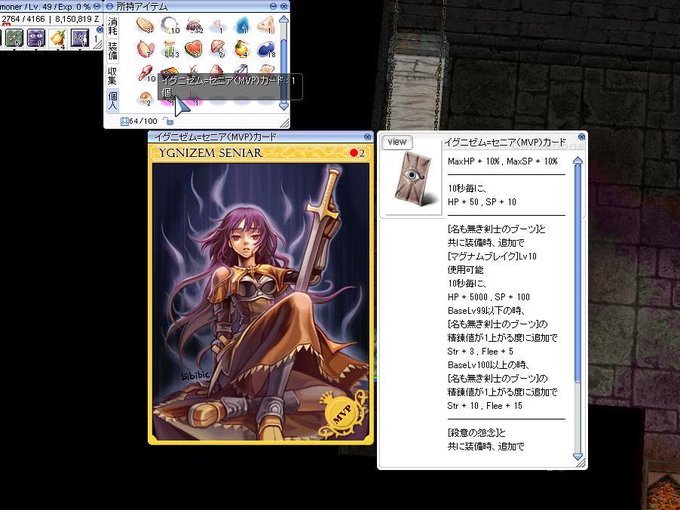Select the 収集 collection tab

click(x=113, y=76)
